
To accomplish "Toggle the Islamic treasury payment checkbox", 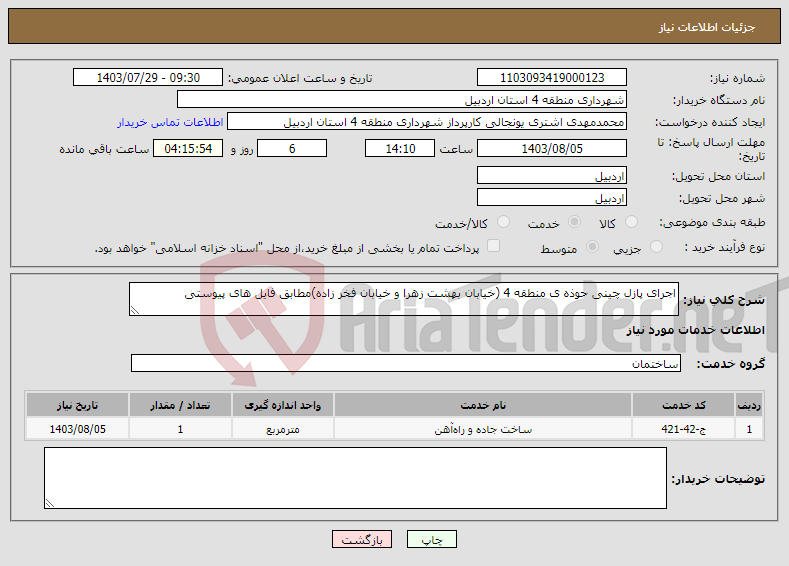I will click(x=494, y=246).
